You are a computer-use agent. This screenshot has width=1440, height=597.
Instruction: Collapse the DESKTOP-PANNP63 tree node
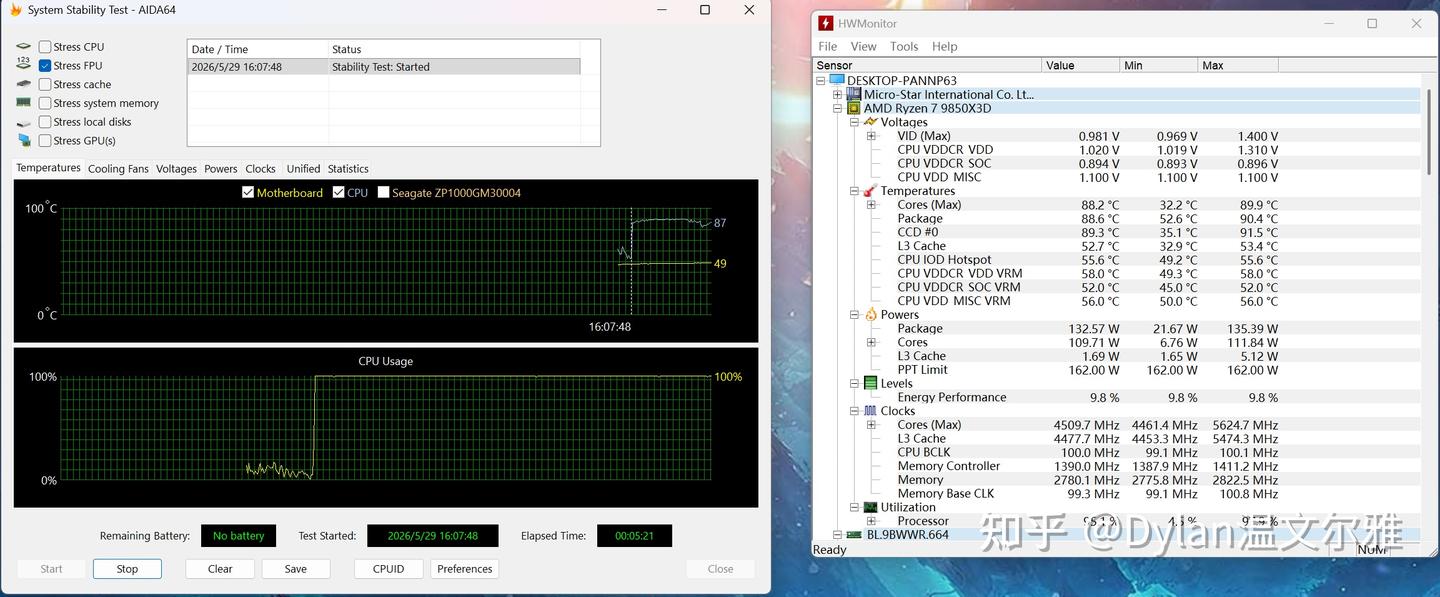pos(821,81)
